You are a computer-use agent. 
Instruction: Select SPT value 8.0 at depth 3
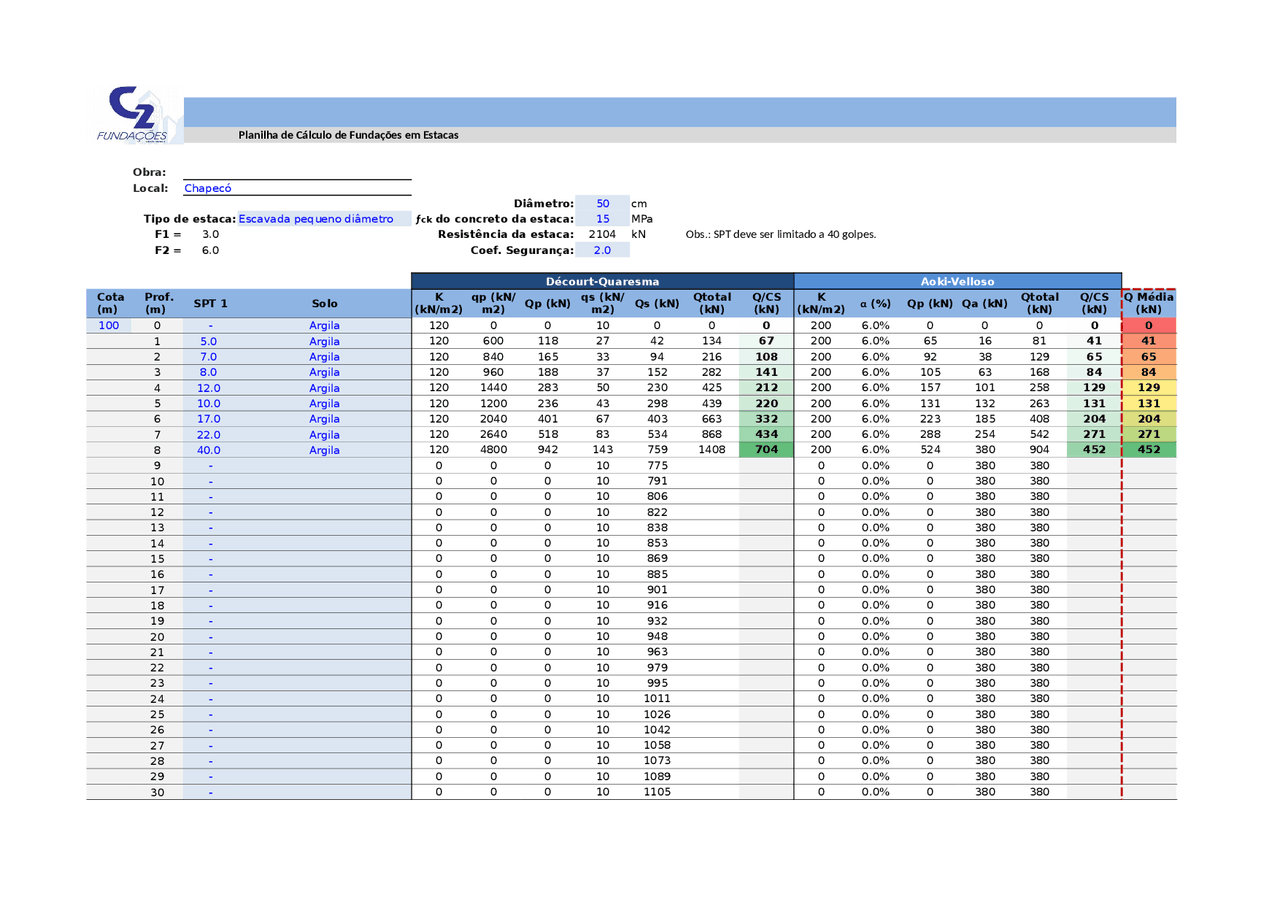210,372
